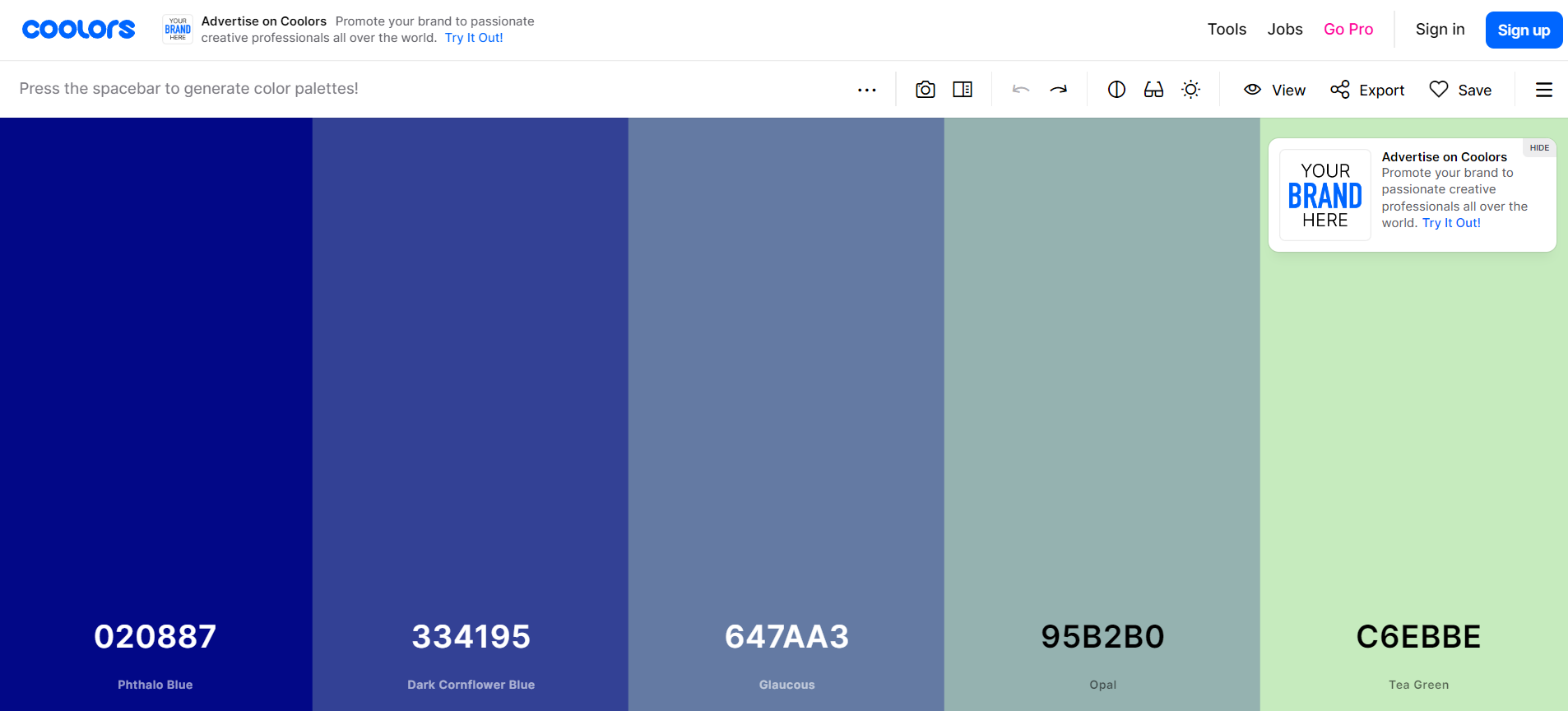Go to the Go Pro page
Screen dimensions: 1568x711
pyautogui.click(x=1348, y=30)
